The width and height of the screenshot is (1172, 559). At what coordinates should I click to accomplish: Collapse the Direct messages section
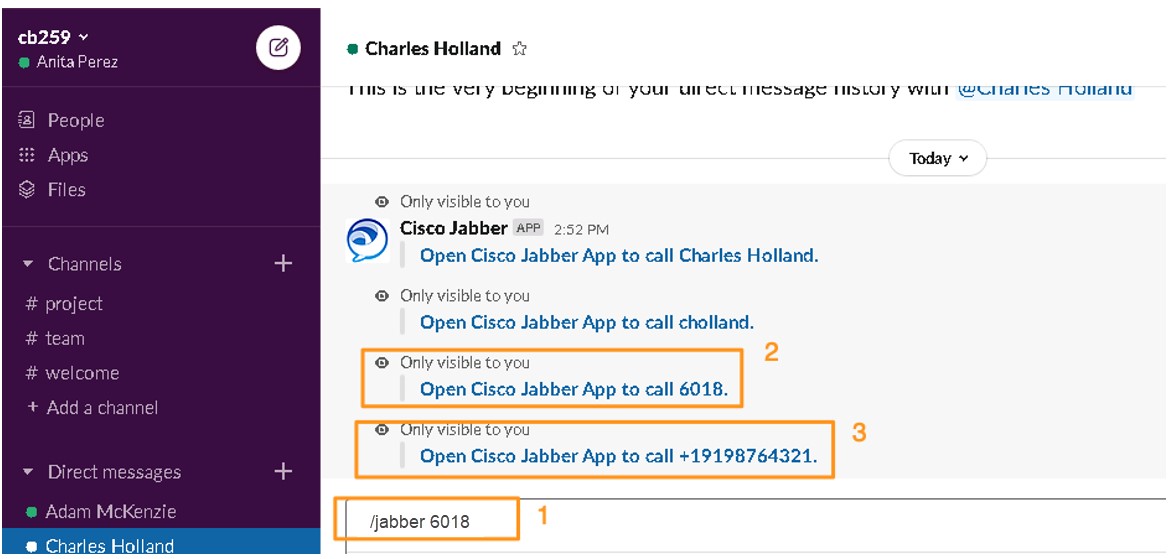tap(28, 472)
